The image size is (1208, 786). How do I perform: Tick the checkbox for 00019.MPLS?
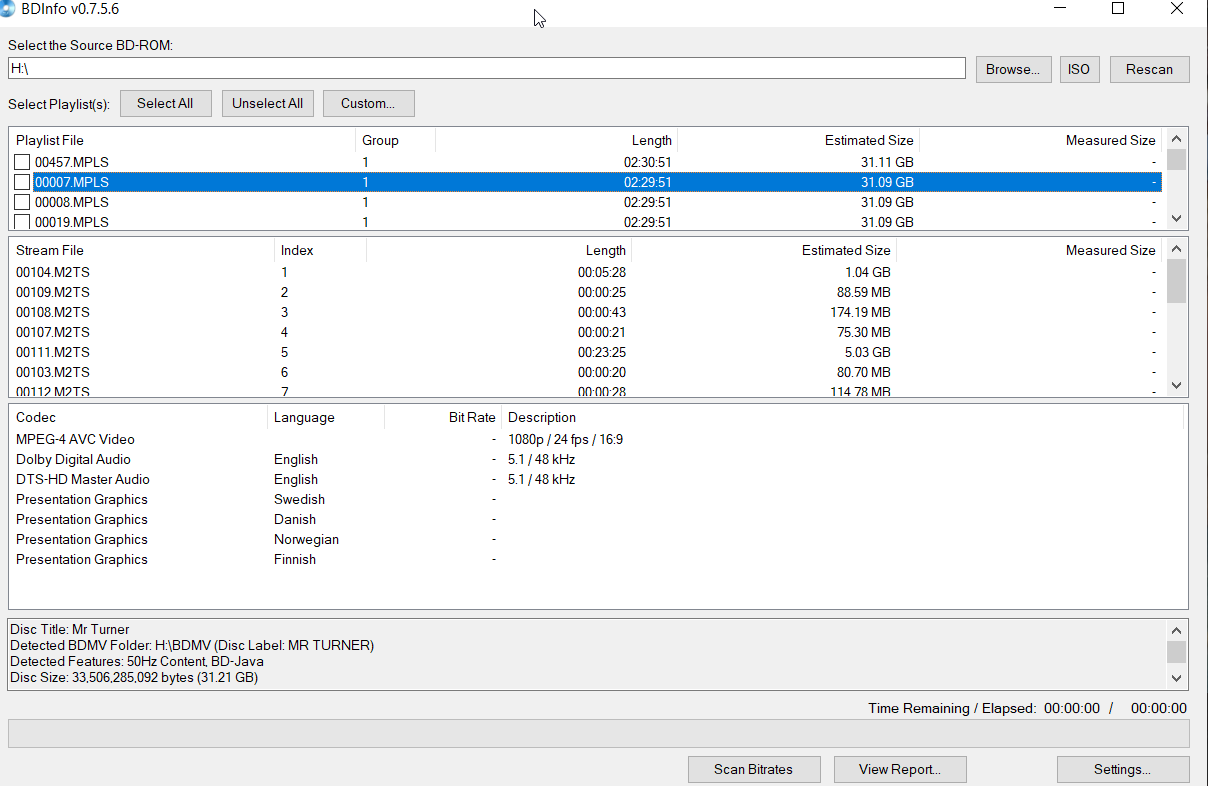point(22,222)
